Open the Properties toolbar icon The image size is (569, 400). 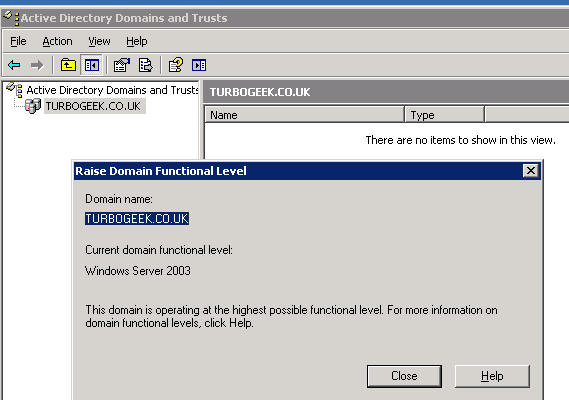122,65
